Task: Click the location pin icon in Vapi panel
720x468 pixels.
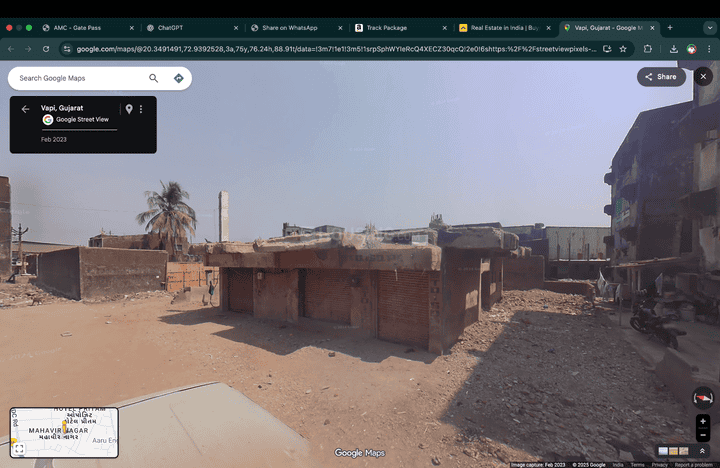Action: 129,109
